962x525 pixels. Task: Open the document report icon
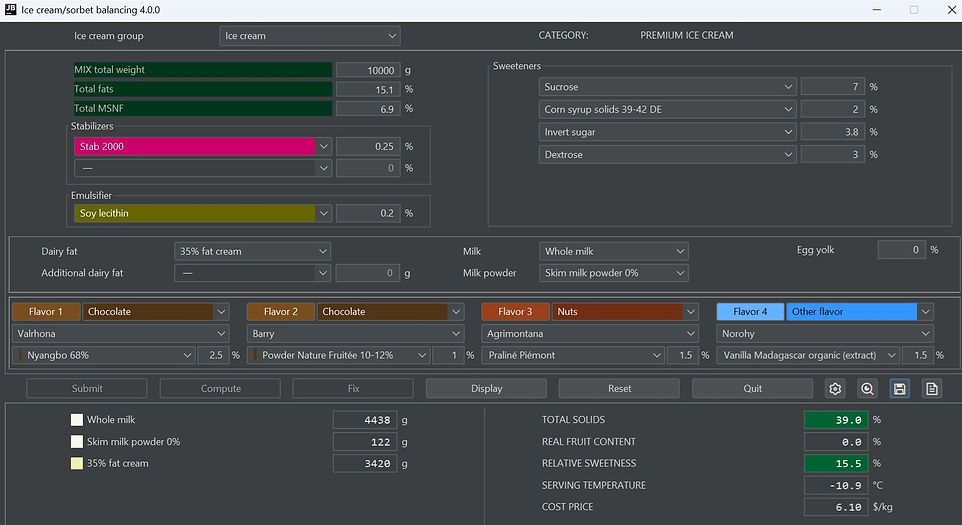pyautogui.click(x=931, y=389)
